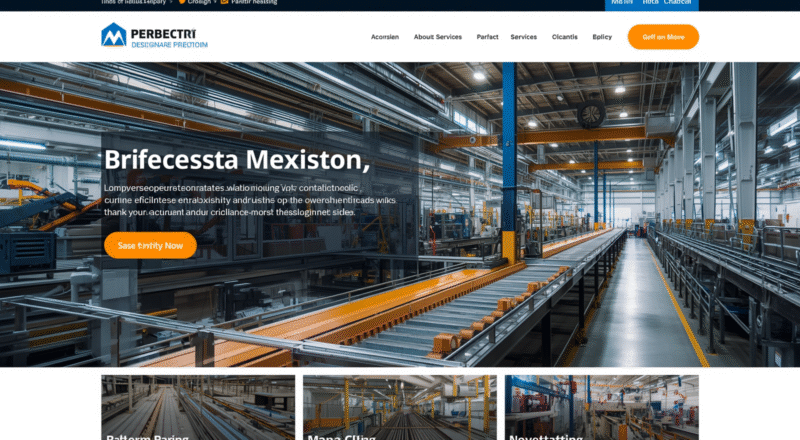Open the Acorsien nav item
The width and height of the screenshot is (800, 440).
(385, 37)
